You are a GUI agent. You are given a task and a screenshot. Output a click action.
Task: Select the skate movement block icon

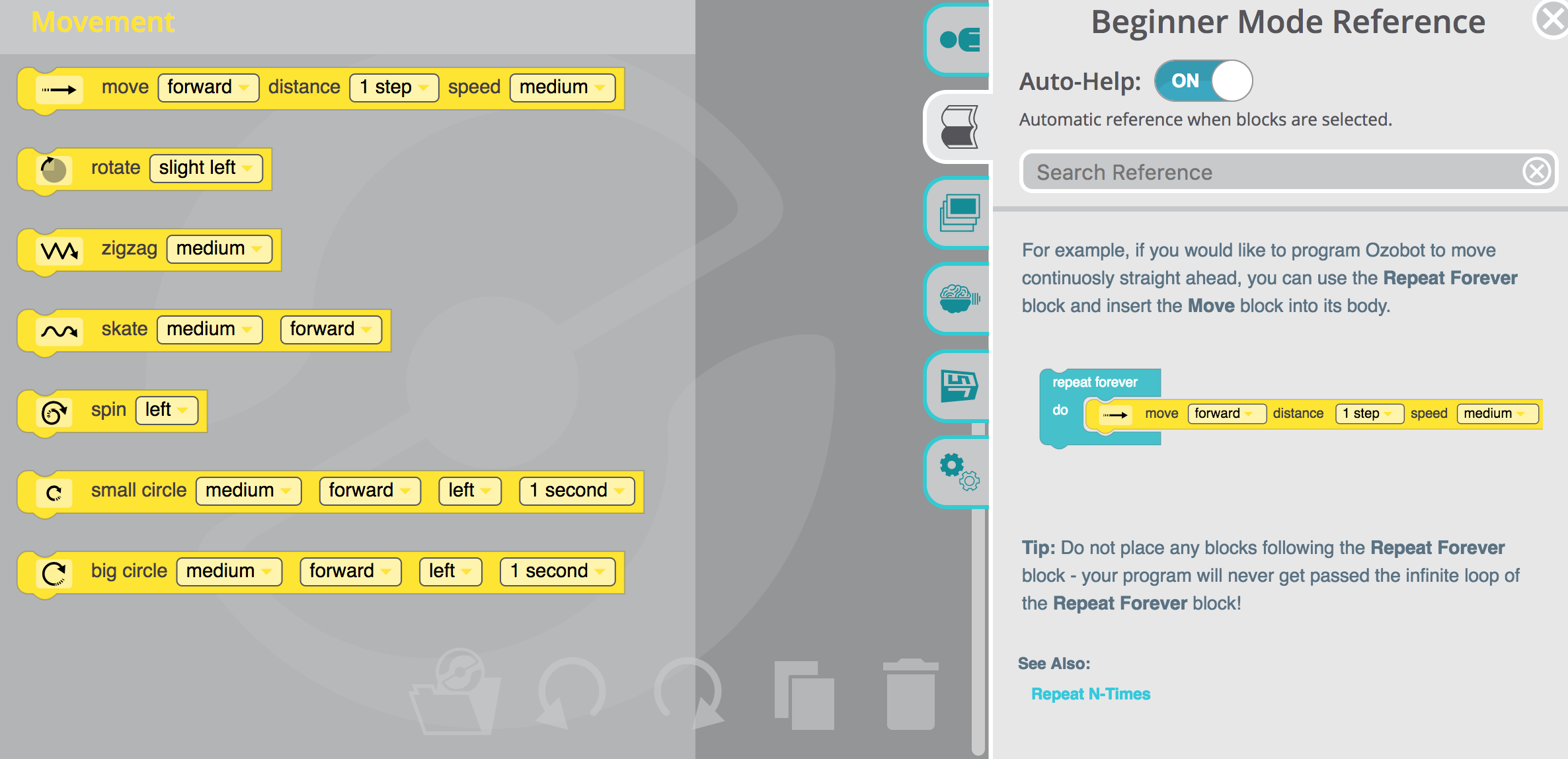58,328
